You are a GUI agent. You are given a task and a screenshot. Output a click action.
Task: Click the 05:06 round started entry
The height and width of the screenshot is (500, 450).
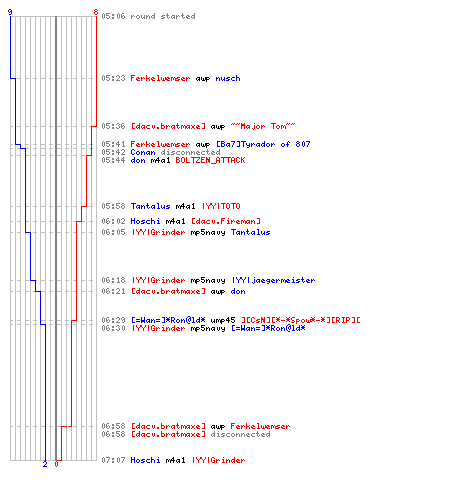tap(148, 16)
